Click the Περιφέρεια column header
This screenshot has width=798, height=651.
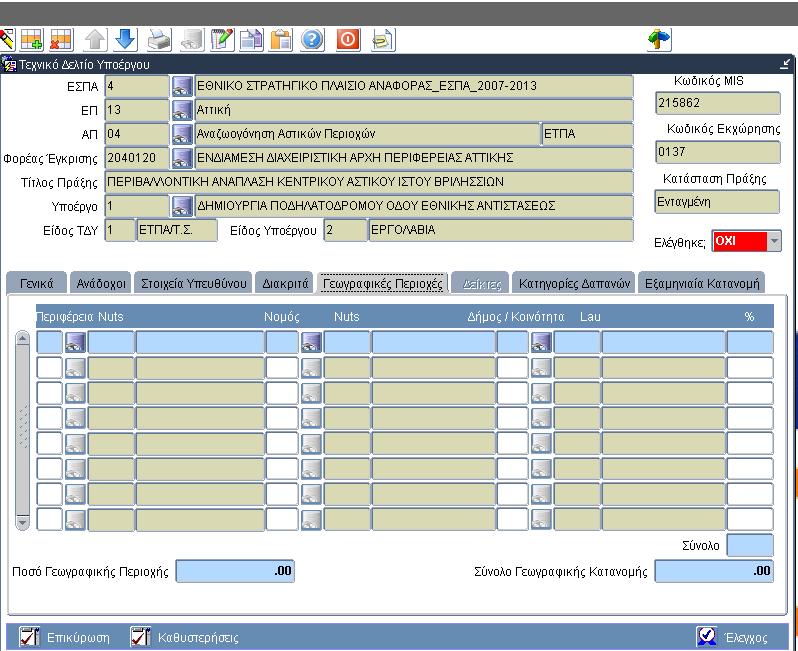pyautogui.click(x=65, y=317)
